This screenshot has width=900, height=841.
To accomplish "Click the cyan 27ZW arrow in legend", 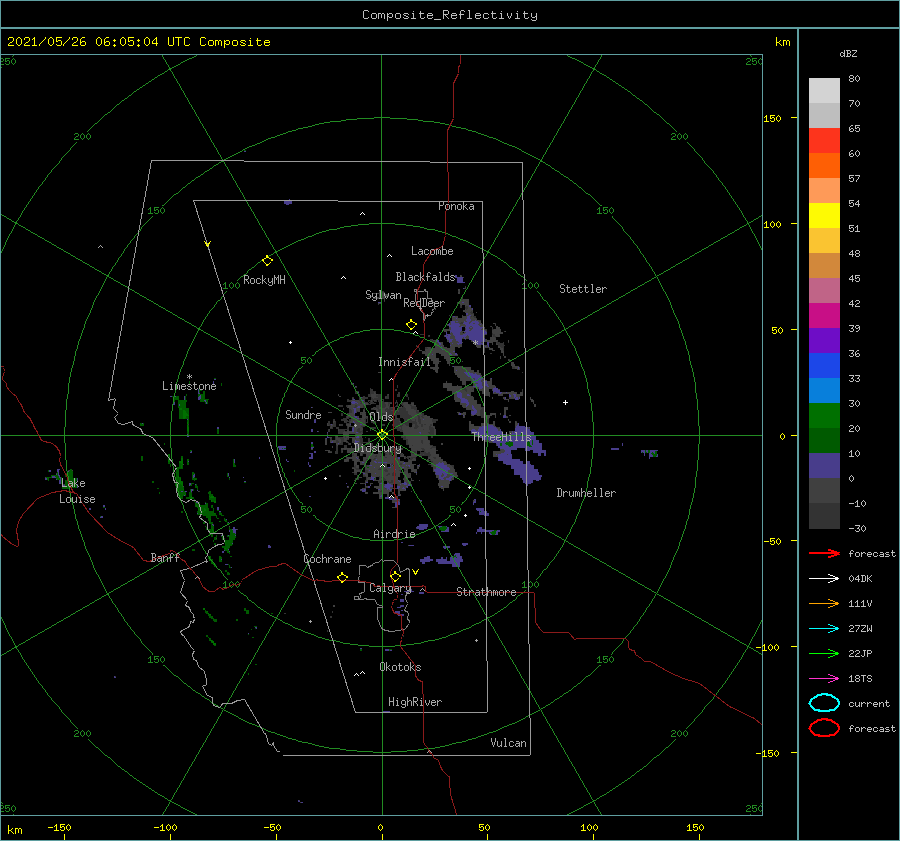I will click(x=824, y=629).
